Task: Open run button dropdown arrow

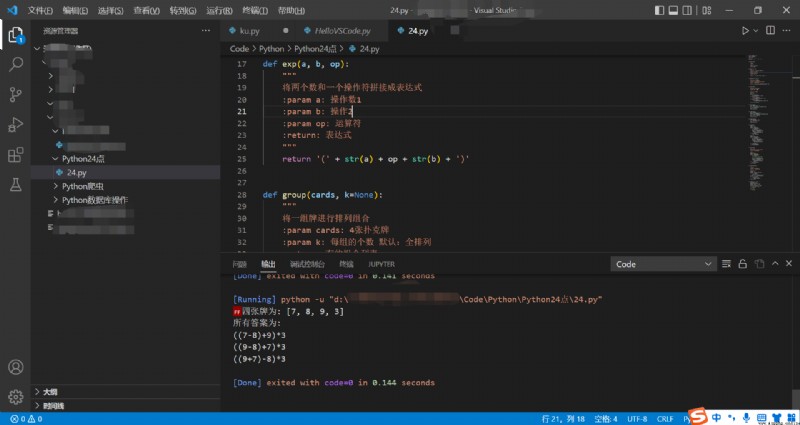Action: 756,31
